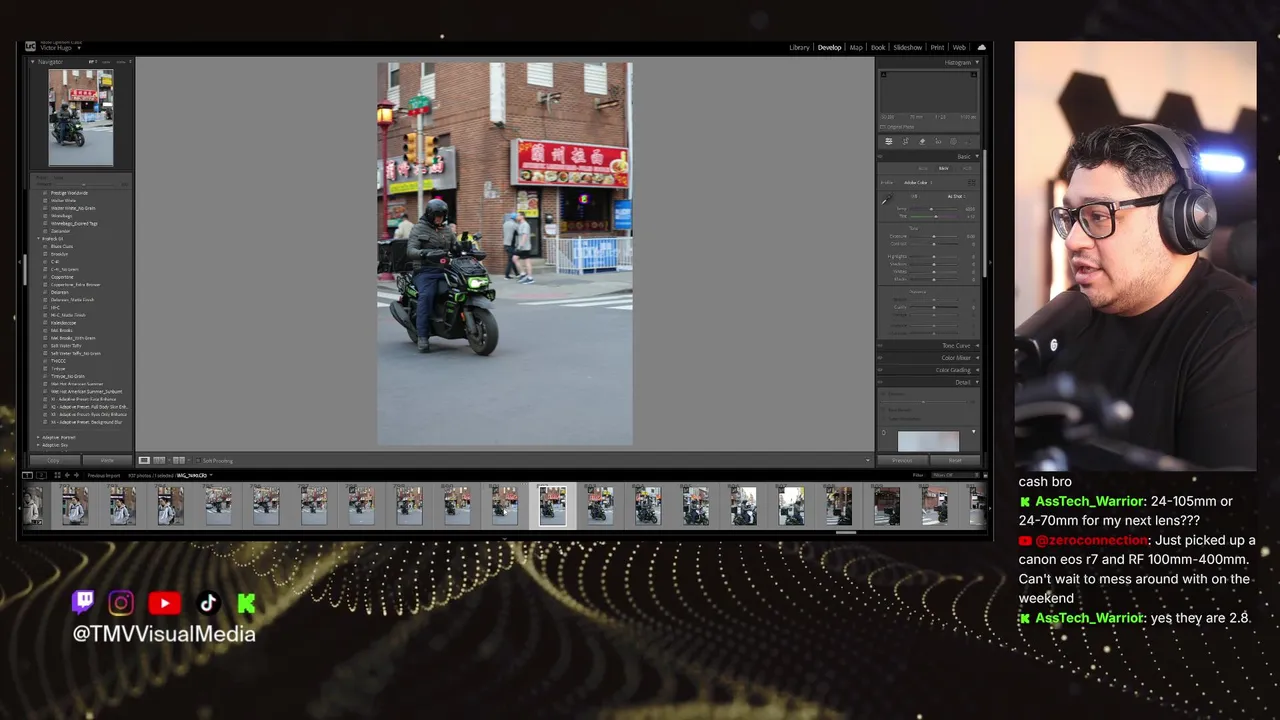
Task: Collapse the Basic panel
Action: pyautogui.click(x=977, y=156)
